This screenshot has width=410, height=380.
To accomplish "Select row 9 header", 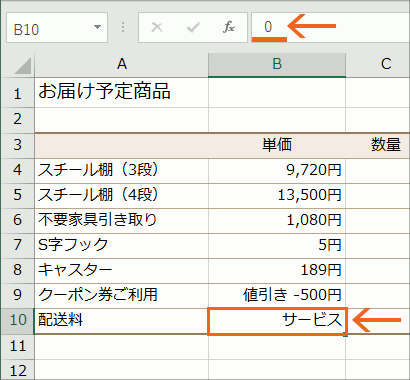I will pyautogui.click(x=17, y=295).
